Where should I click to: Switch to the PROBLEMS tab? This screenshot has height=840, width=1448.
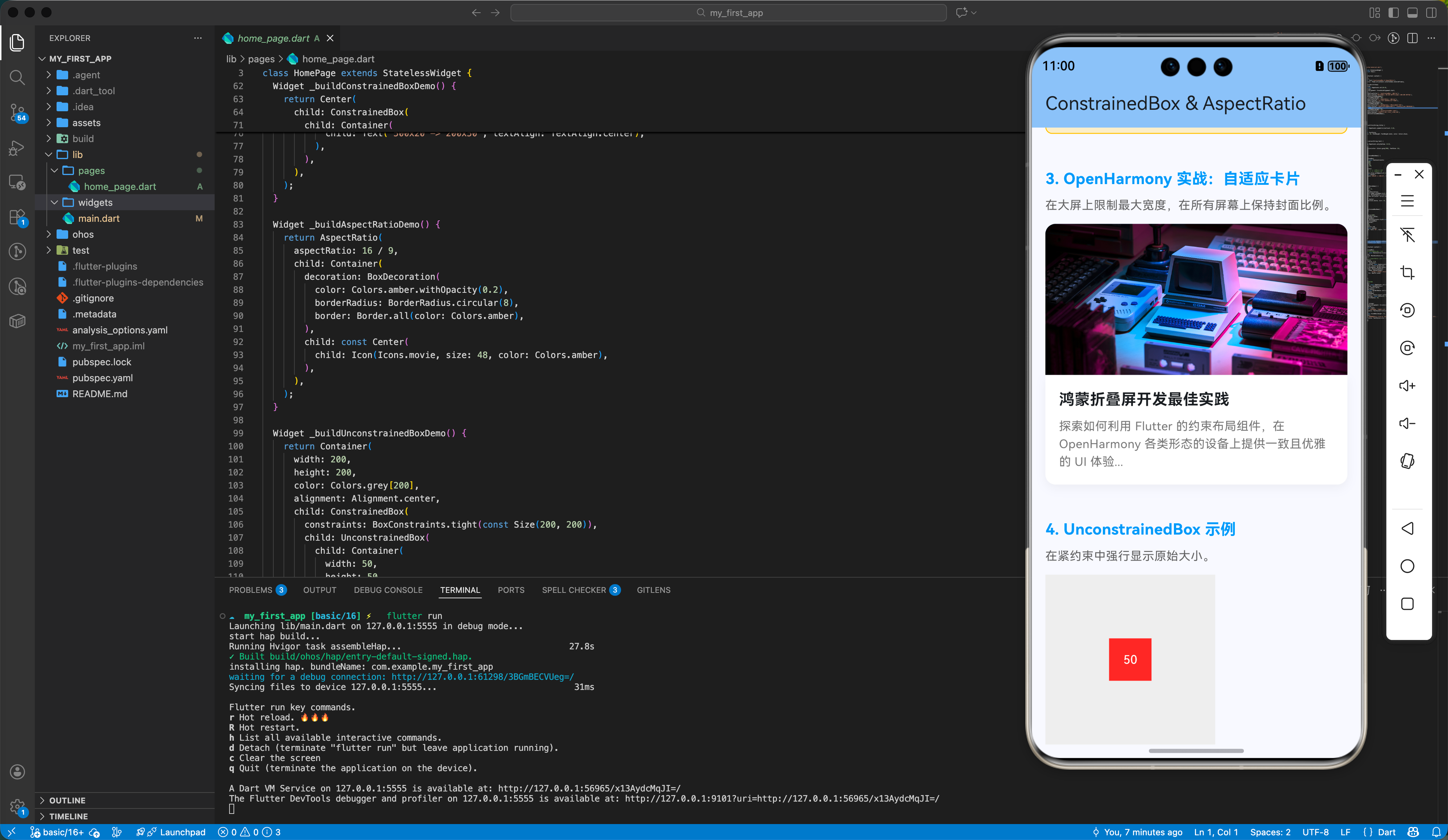[251, 590]
